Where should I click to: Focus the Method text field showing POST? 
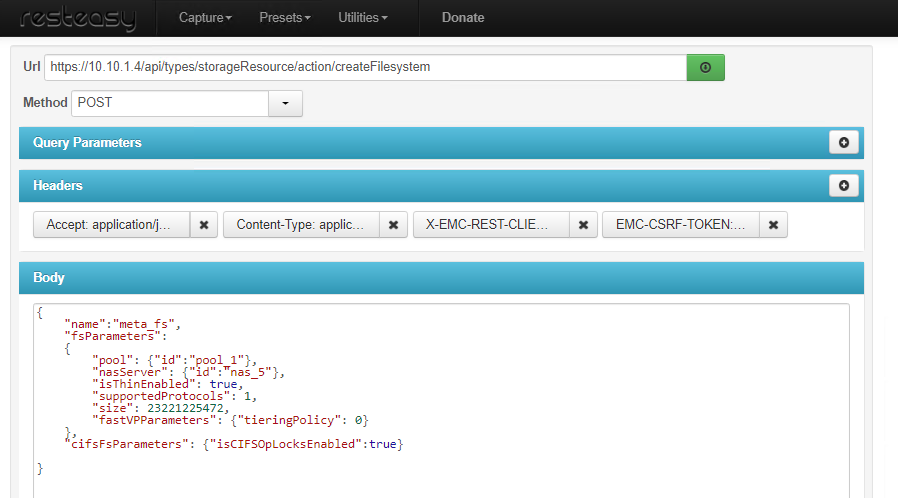pyautogui.click(x=170, y=103)
